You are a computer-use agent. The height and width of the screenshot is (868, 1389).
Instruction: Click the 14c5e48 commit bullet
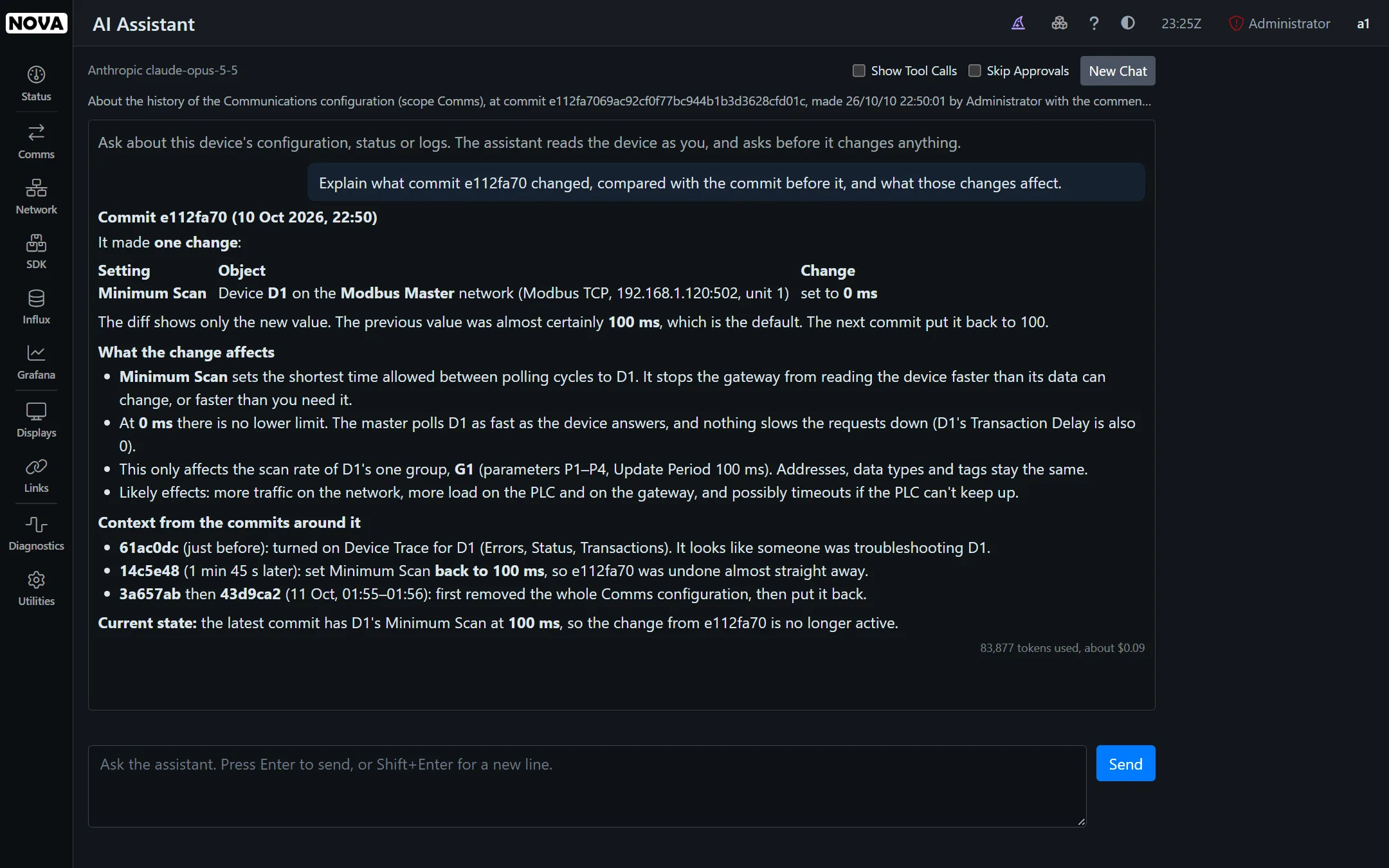[x=493, y=571]
